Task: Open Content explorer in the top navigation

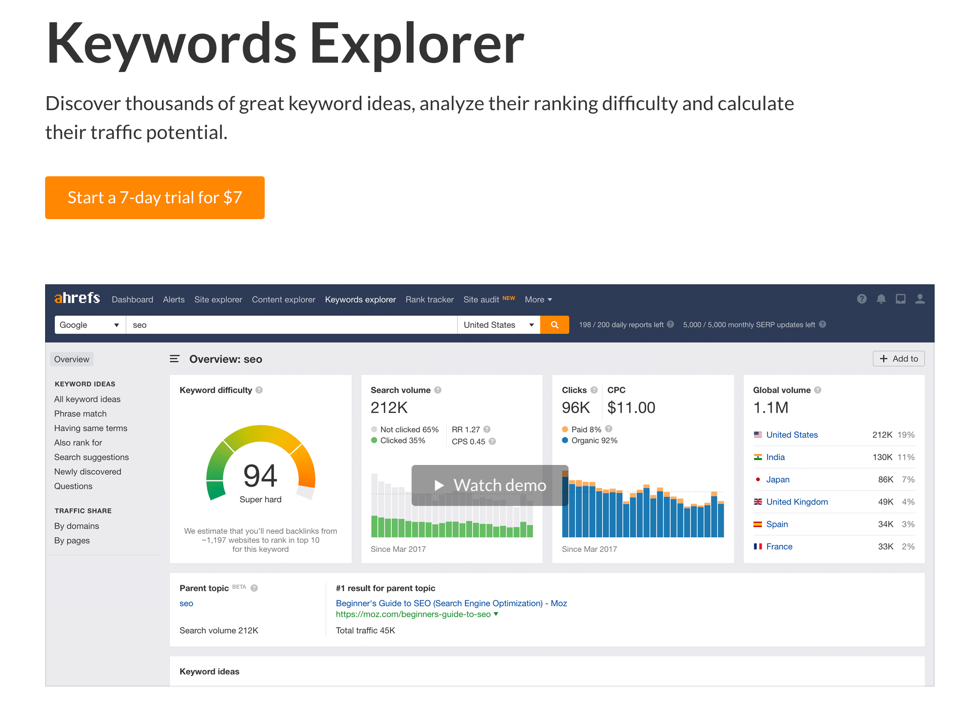Action: click(283, 299)
